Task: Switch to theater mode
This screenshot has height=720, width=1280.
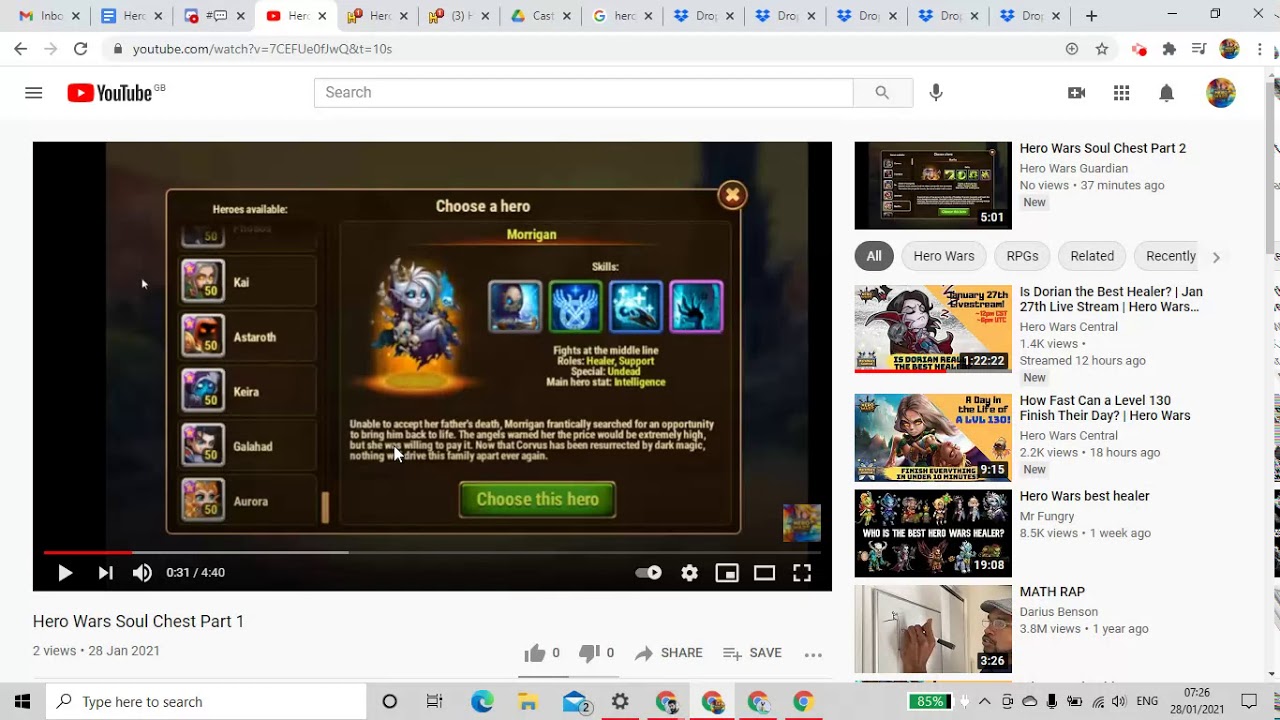Action: pyautogui.click(x=765, y=573)
